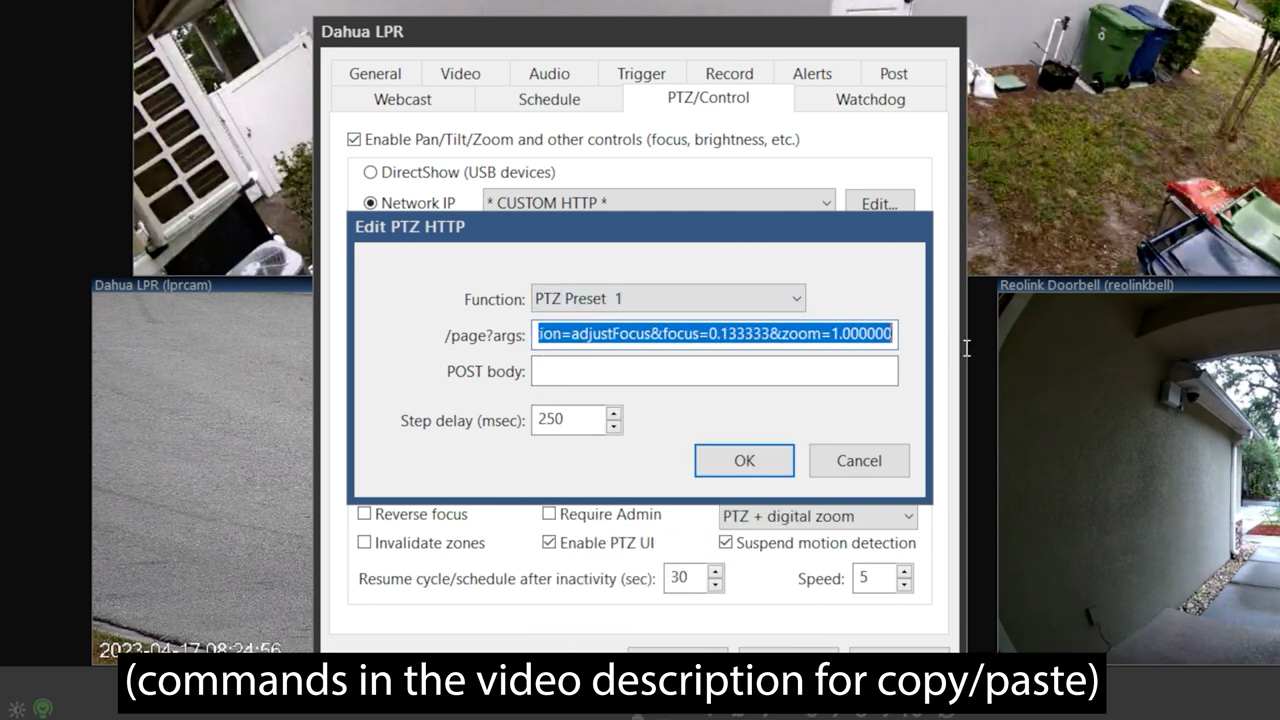Click the /page?args text field
Screen dimensions: 1280x720
(714, 334)
